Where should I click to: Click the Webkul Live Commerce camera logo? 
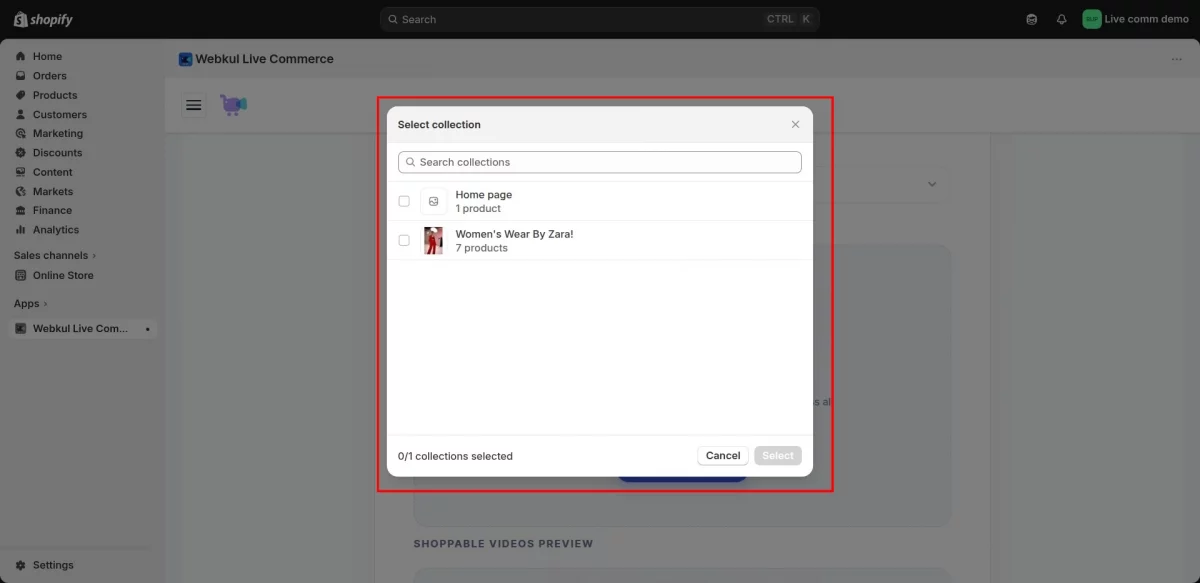click(x=234, y=105)
